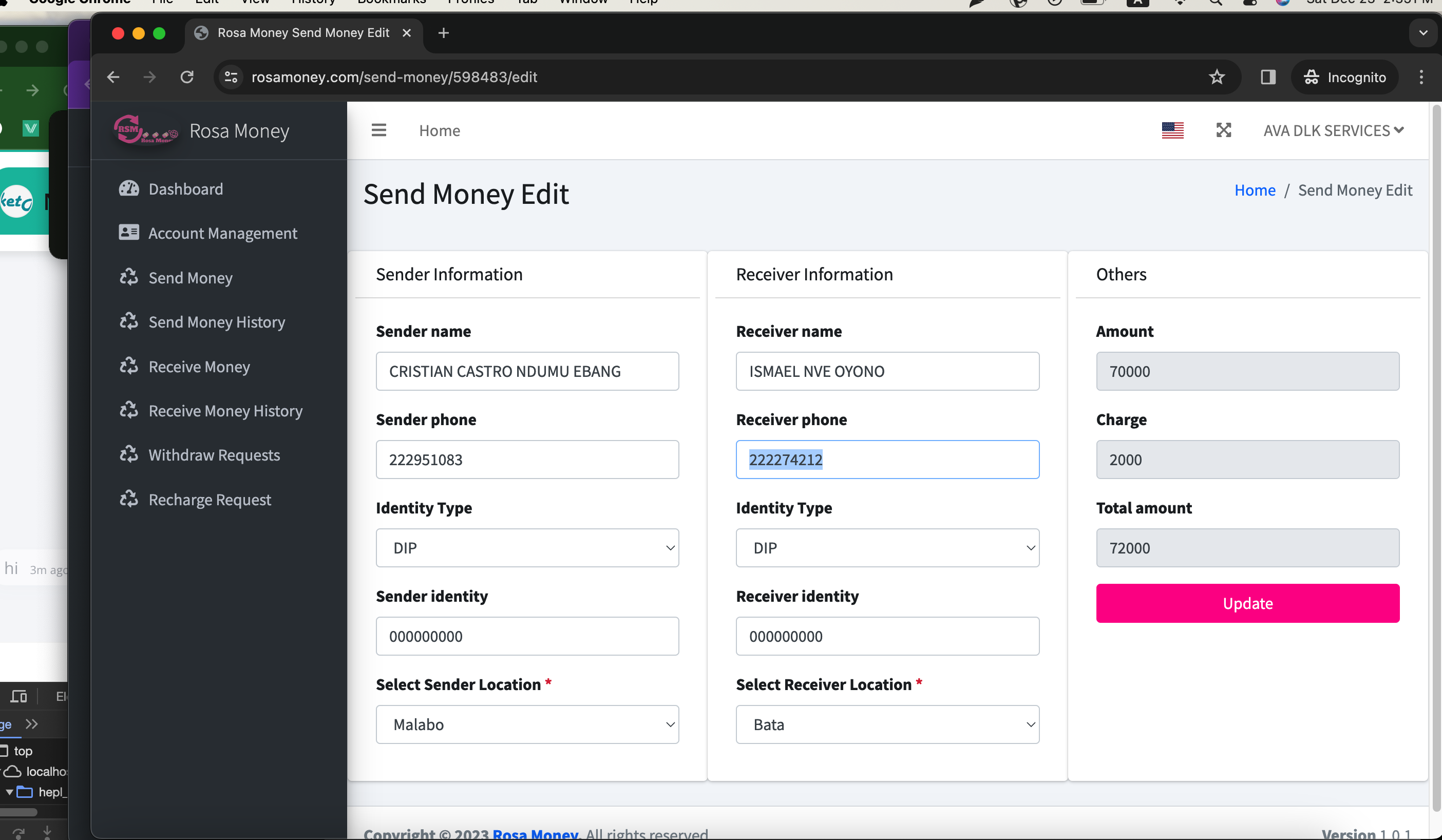Click the hamburger sidebar toggle icon
This screenshot has height=840, width=1442.
tap(378, 130)
